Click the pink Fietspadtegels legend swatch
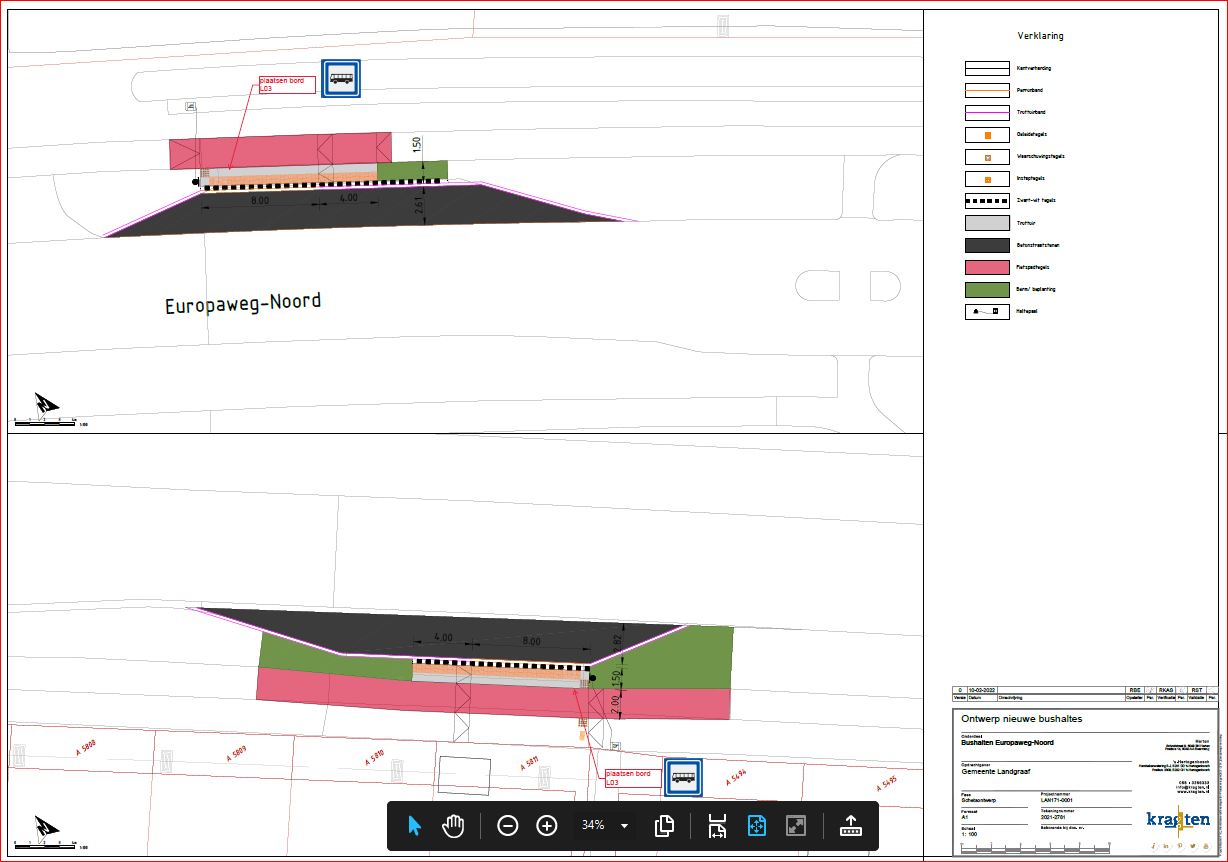The width and height of the screenshot is (1228, 862). (x=987, y=267)
